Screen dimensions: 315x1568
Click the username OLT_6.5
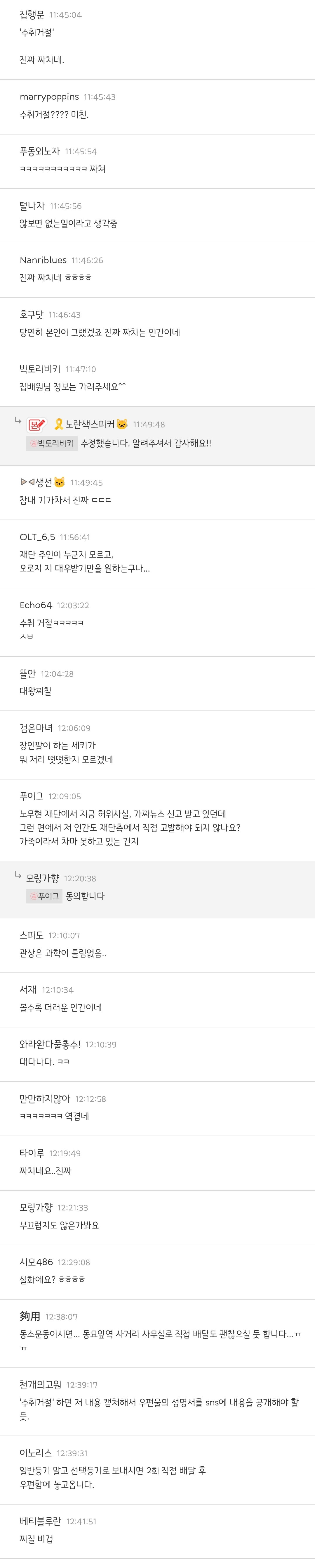tap(37, 537)
